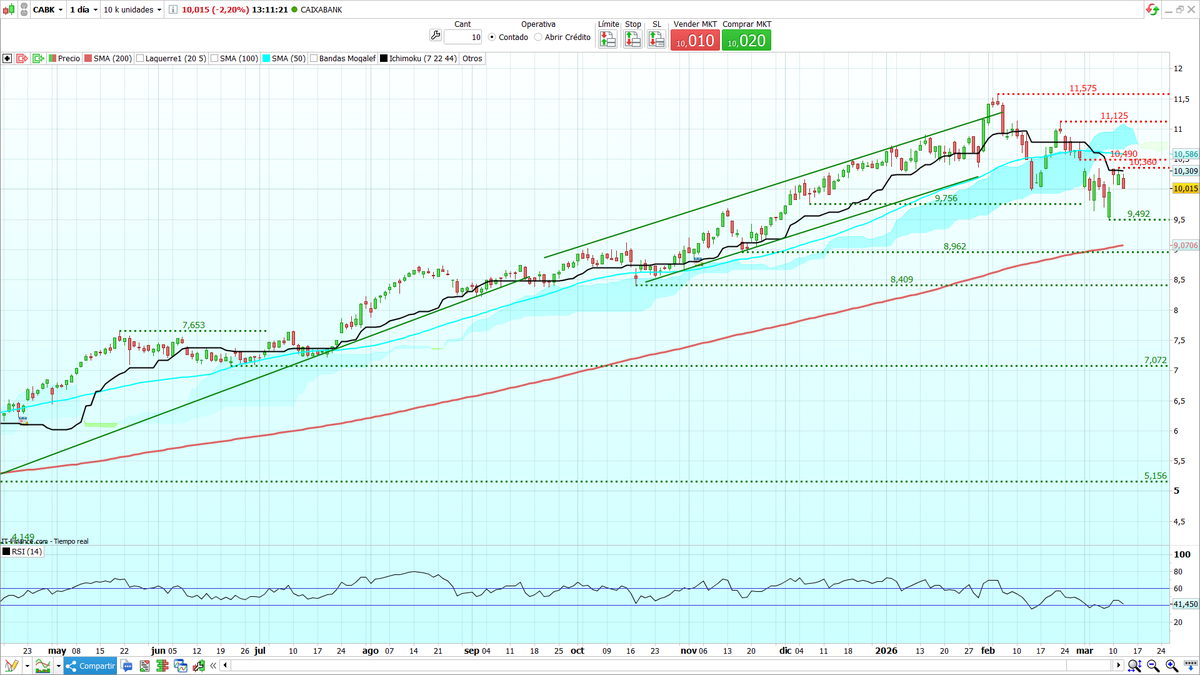Screen dimensions: 1200x675
Task: Select the Precio indicator tab
Action: 64,58
